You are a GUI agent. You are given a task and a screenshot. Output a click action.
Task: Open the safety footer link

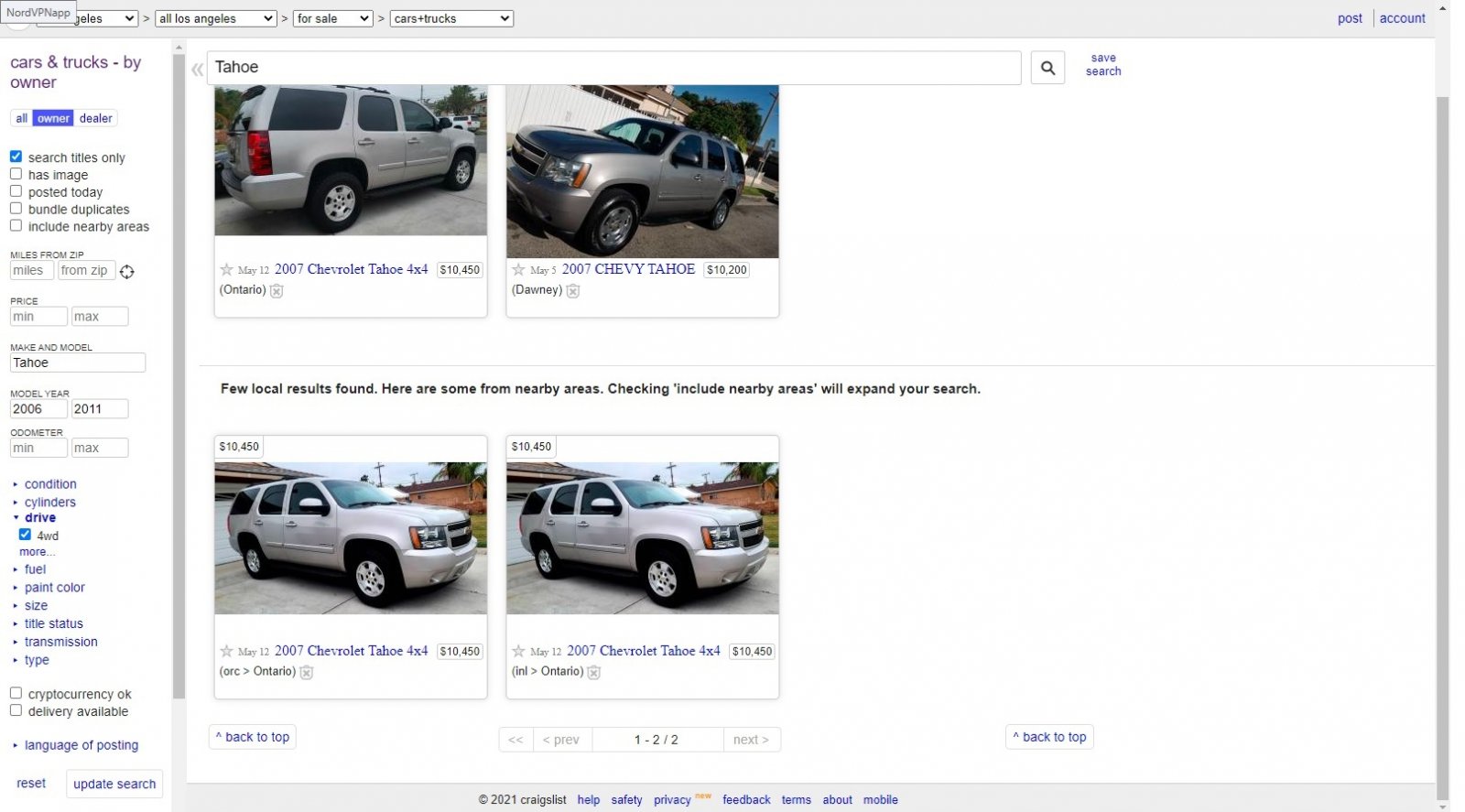626,800
